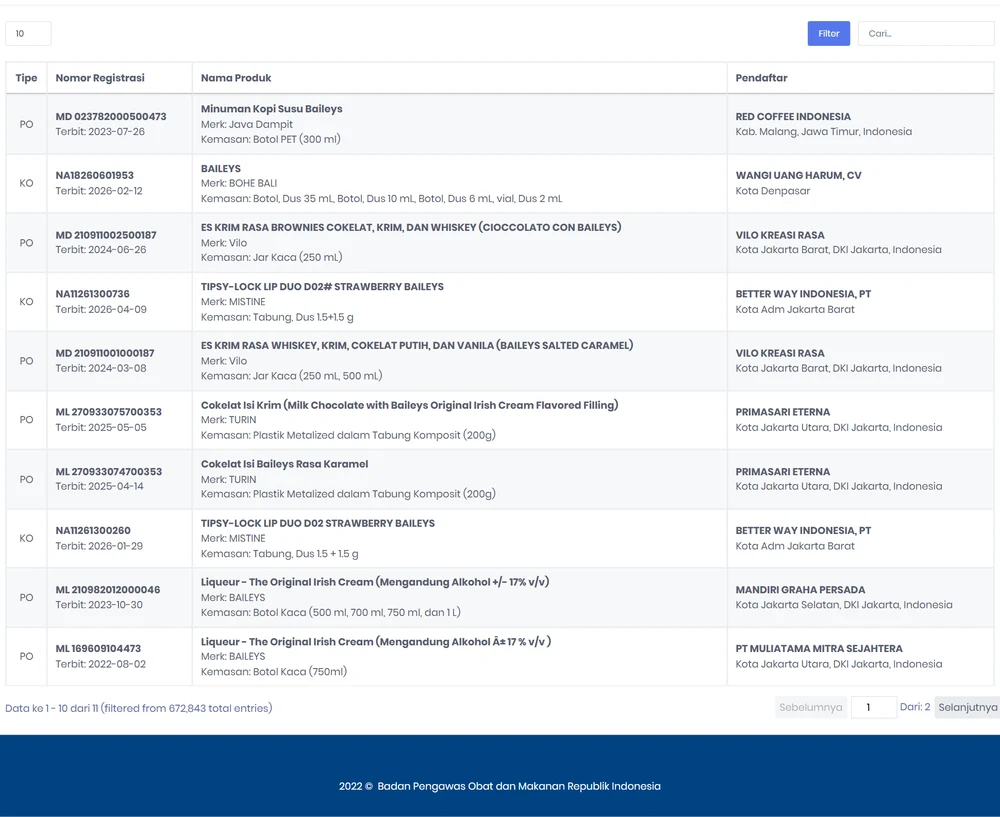
Task: Focus the Cari search field
Action: [x=926, y=34]
